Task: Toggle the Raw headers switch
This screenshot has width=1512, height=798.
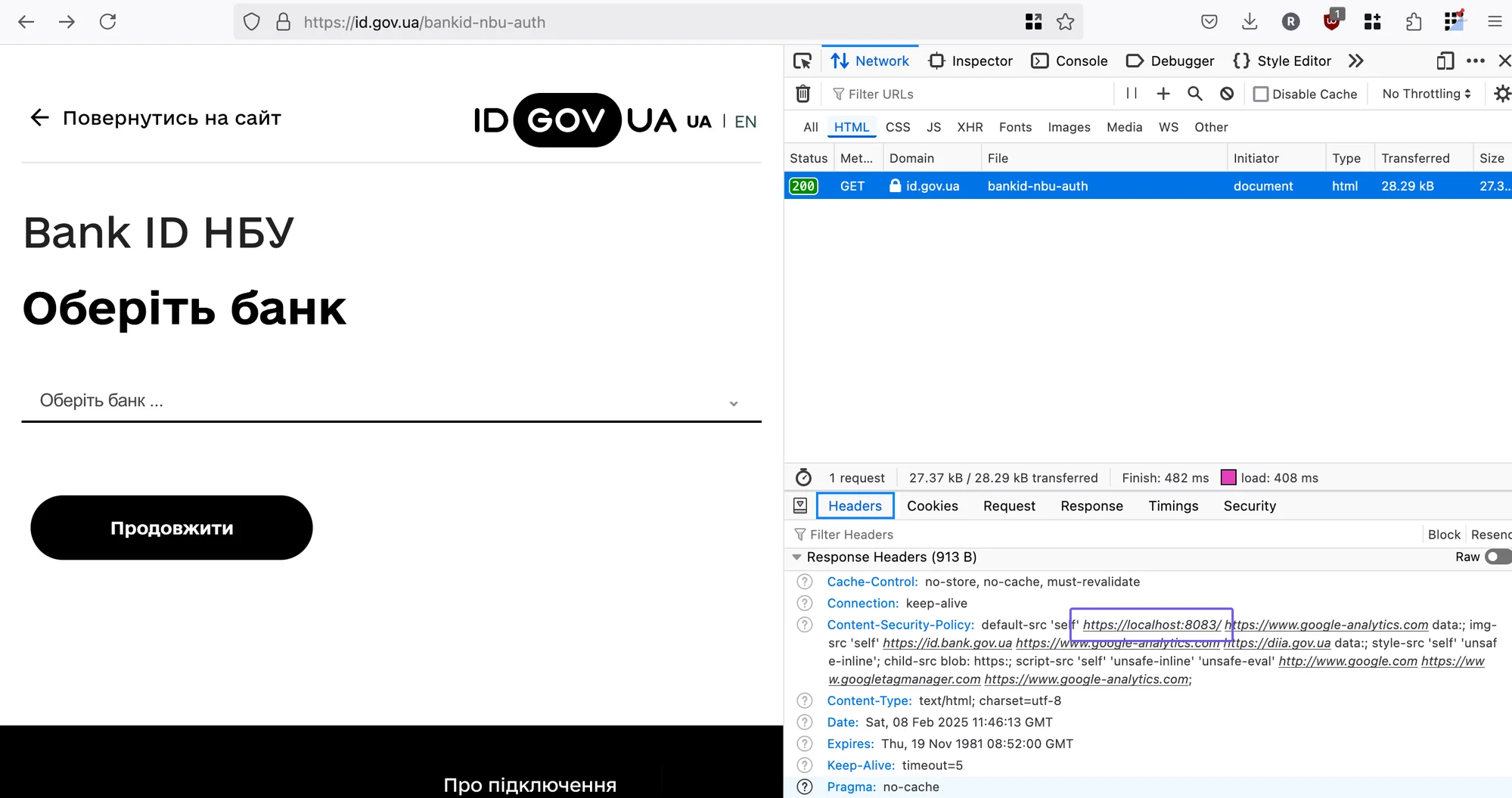Action: click(x=1496, y=557)
